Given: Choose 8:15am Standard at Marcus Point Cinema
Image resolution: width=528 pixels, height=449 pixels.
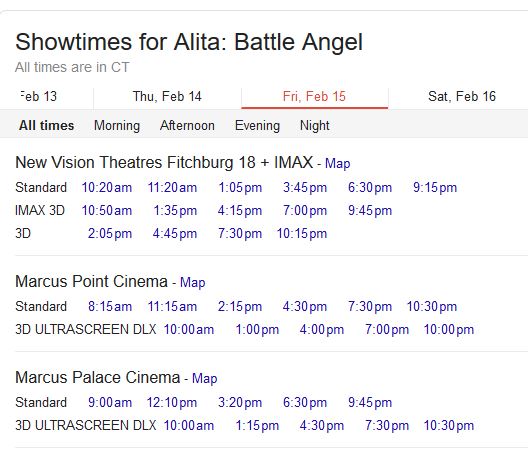Looking at the screenshot, I should [110, 307].
